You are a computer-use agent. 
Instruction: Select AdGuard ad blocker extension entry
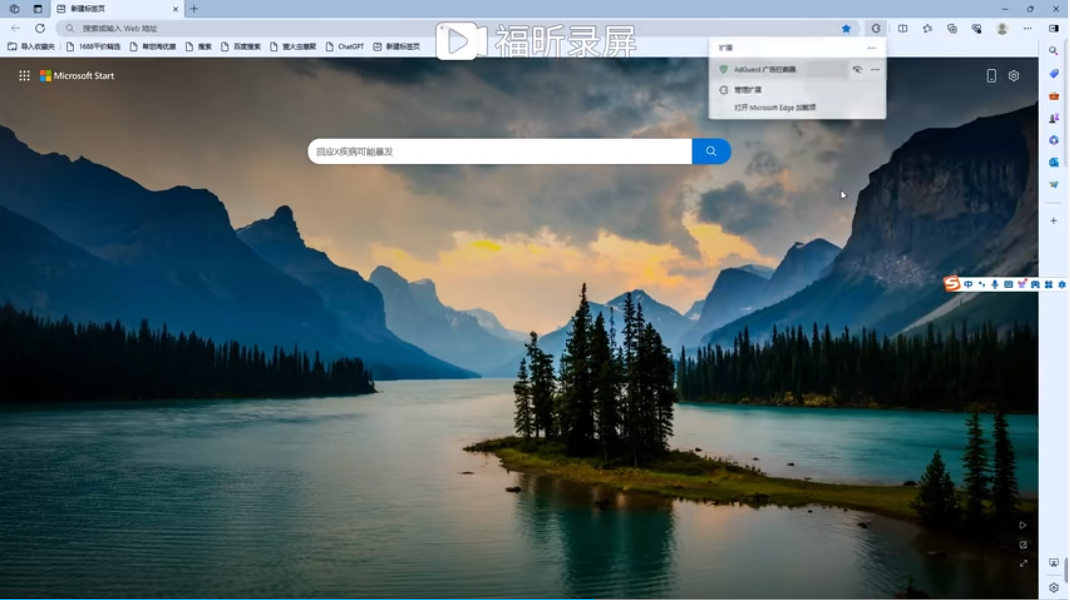click(x=779, y=70)
